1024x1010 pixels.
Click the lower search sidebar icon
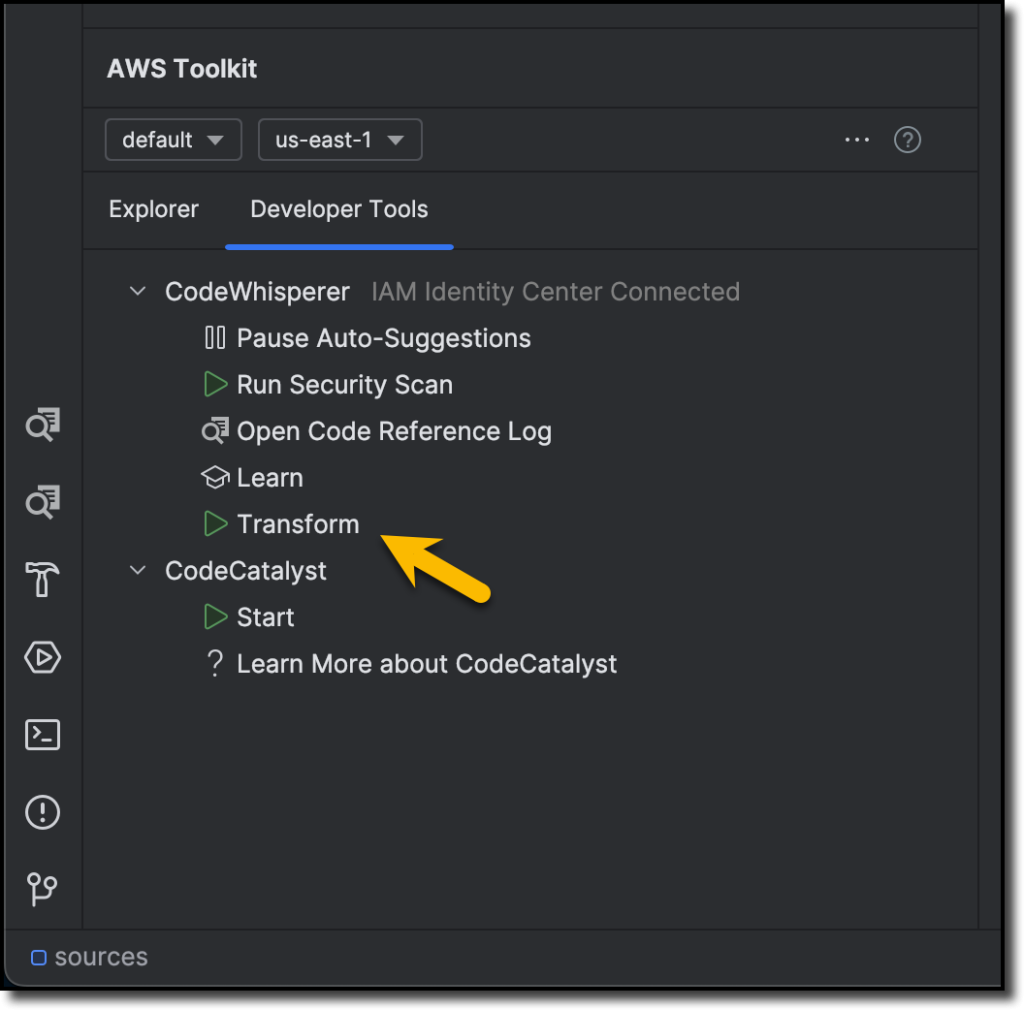click(x=42, y=502)
